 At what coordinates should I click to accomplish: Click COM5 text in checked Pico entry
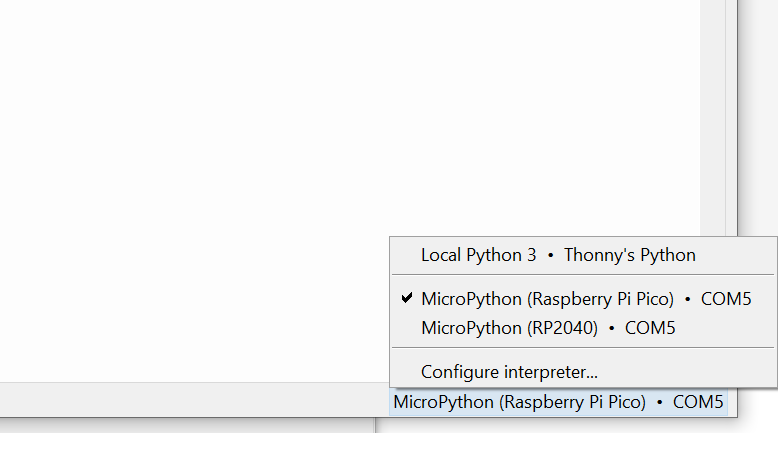point(726,298)
